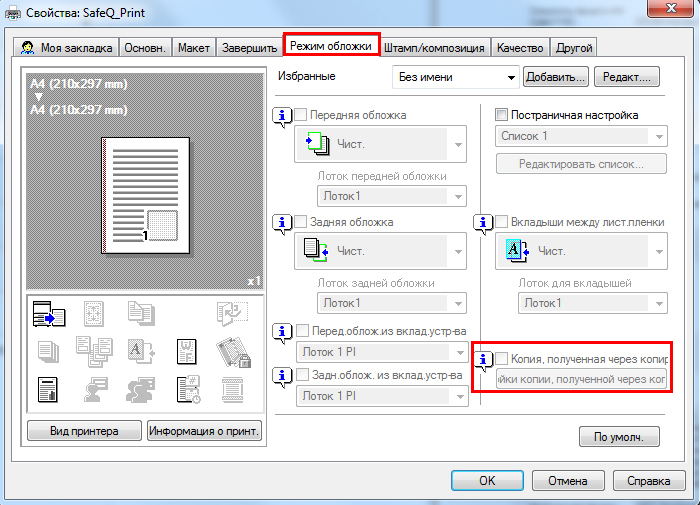Click the printer output to paper icon
Viewport: 700px width, 505px height.
coord(49,313)
